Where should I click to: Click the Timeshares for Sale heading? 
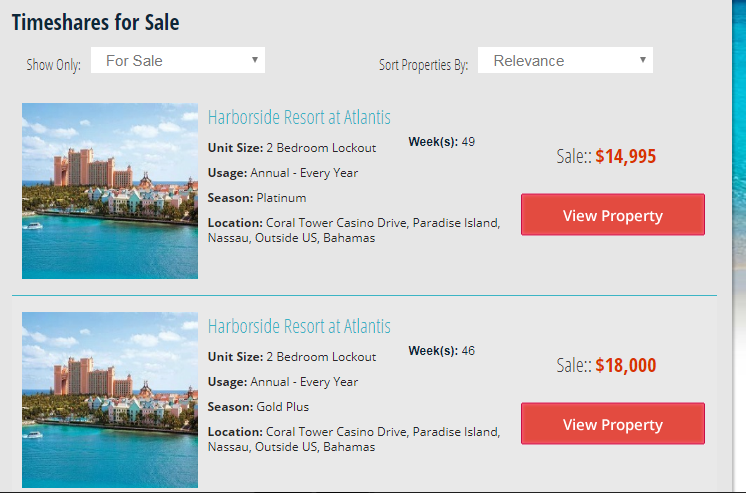click(96, 22)
